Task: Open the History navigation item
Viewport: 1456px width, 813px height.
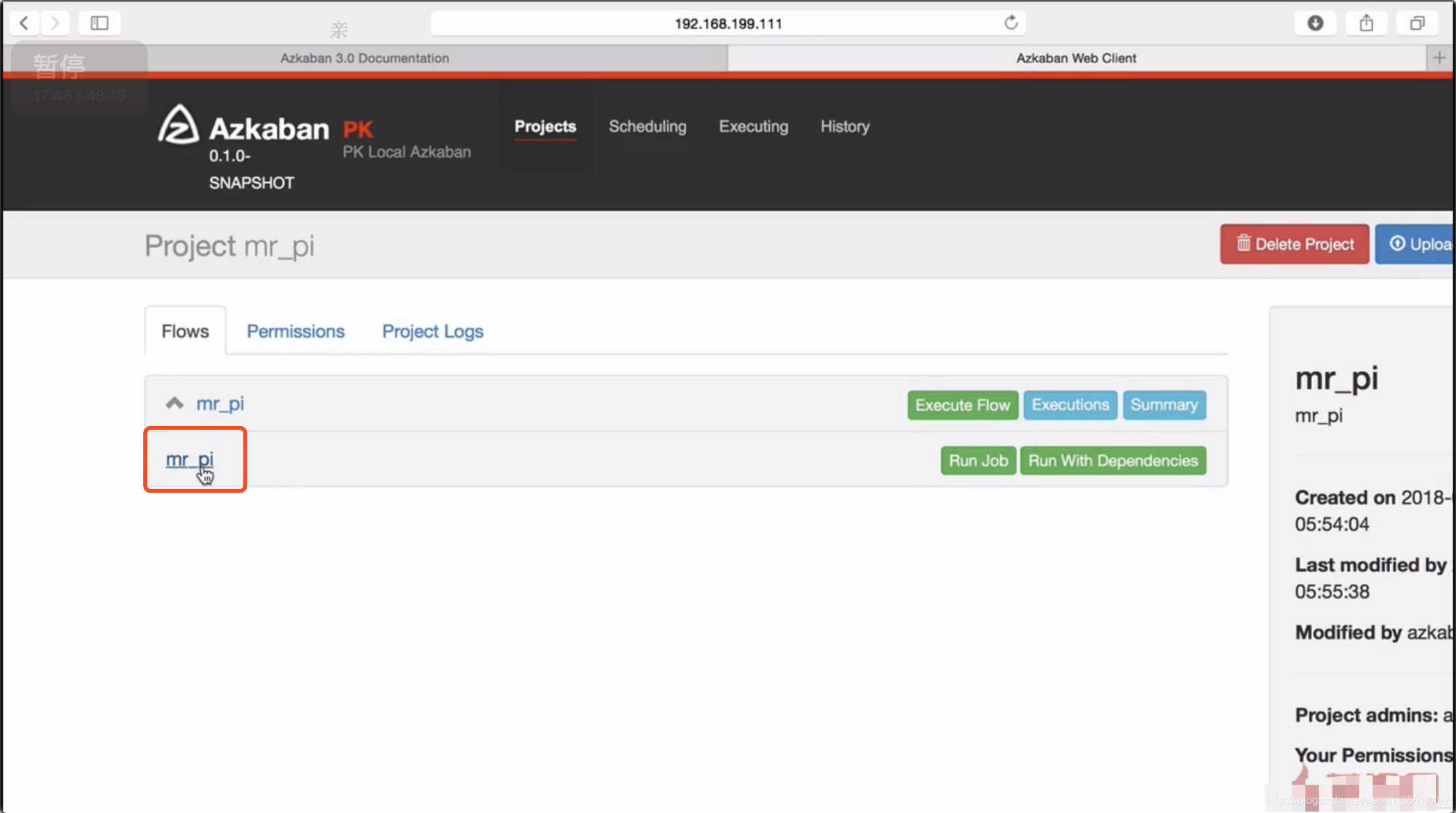Action: [845, 126]
